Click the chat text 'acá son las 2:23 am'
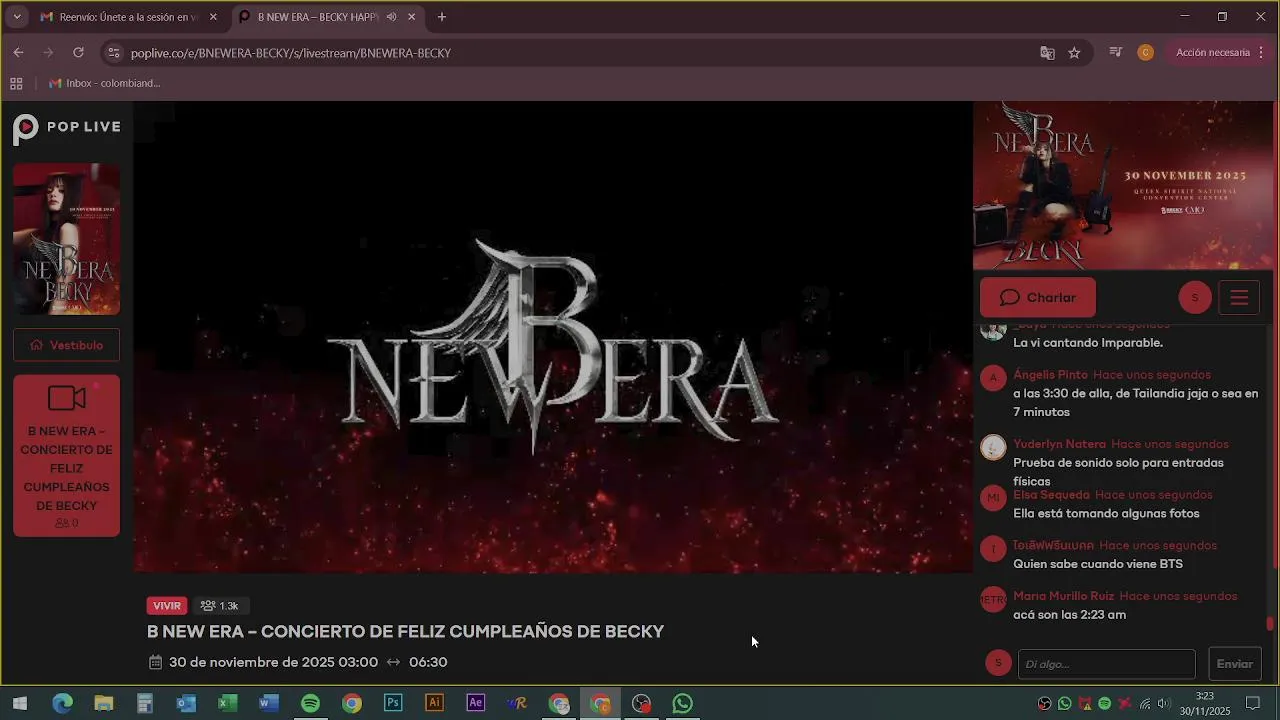This screenshot has height=720, width=1280. [1069, 615]
